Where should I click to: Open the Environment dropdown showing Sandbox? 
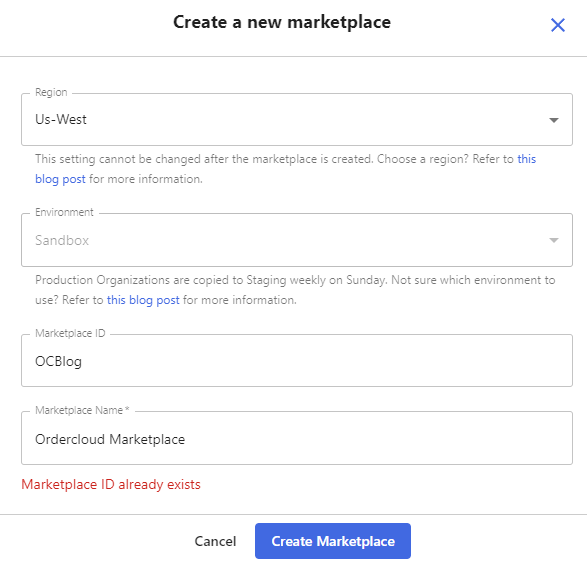coord(297,240)
